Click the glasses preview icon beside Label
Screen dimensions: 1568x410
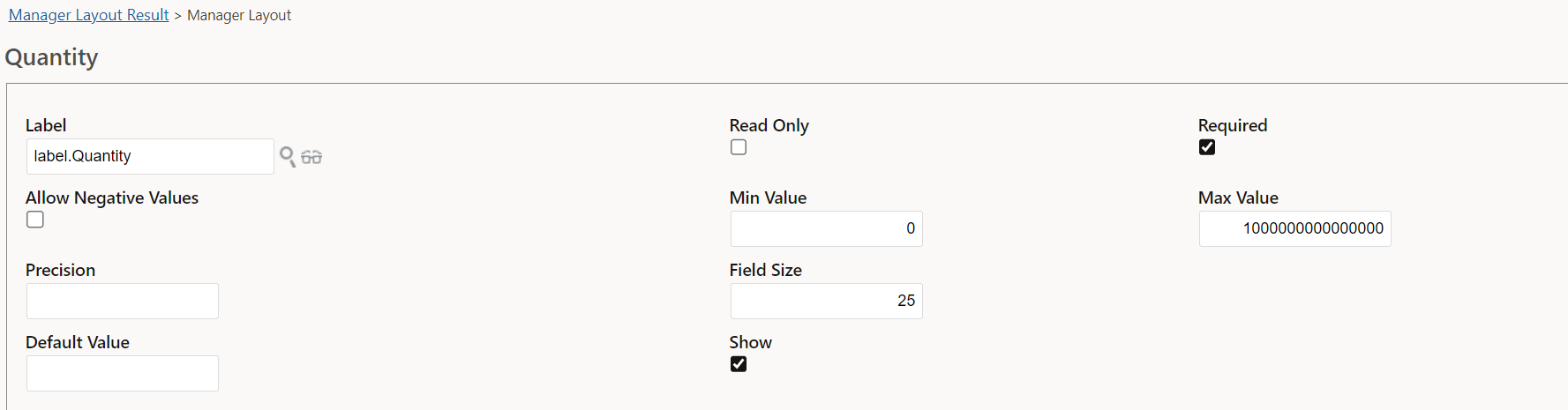[311, 157]
